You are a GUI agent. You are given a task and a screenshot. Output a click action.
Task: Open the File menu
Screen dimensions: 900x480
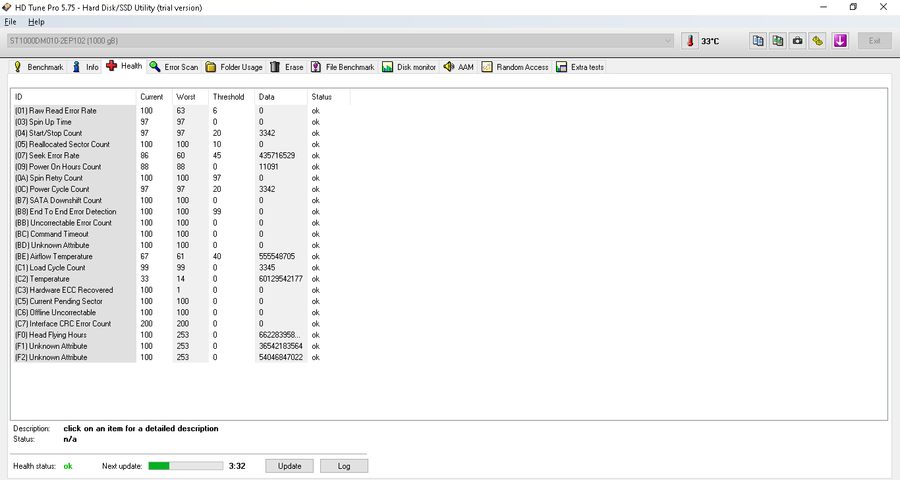(x=10, y=22)
